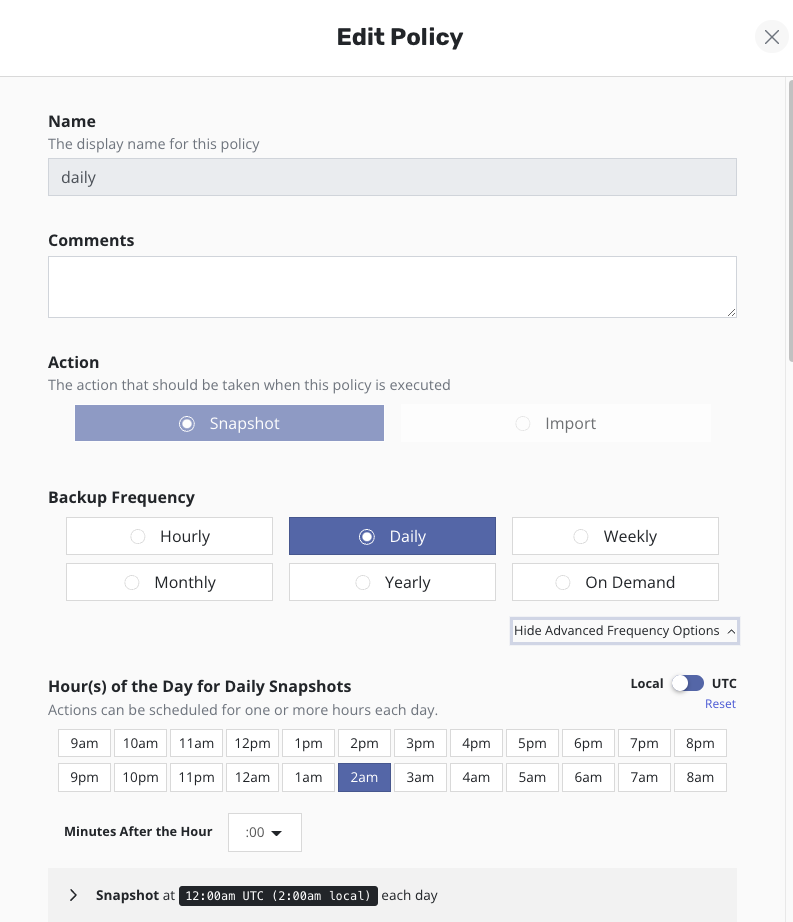This screenshot has width=793, height=922.
Task: Select the Import action option
Action: pyautogui.click(x=556, y=423)
